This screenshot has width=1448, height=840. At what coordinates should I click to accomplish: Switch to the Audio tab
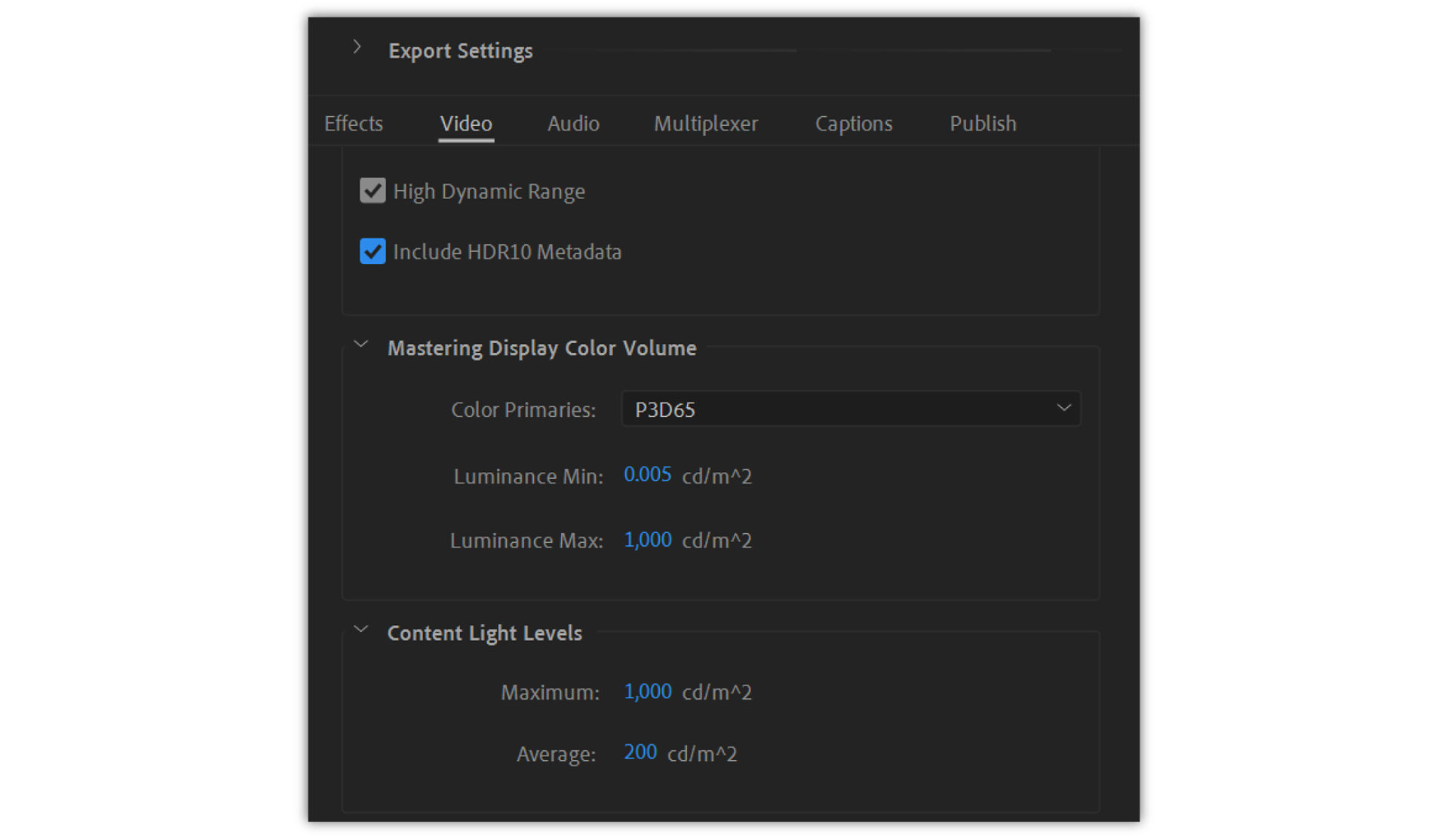coord(573,123)
